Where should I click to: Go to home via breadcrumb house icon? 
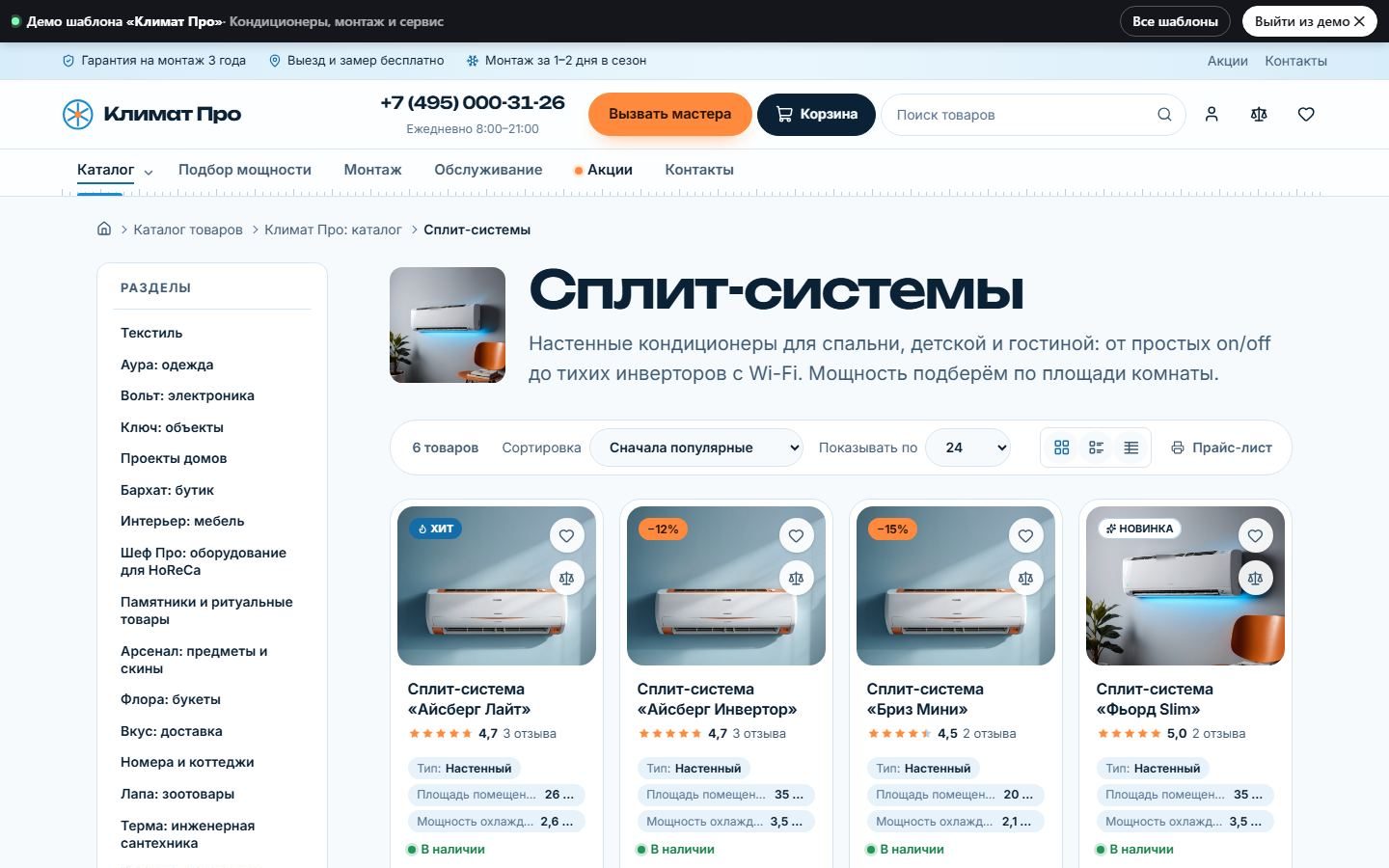pos(104,229)
